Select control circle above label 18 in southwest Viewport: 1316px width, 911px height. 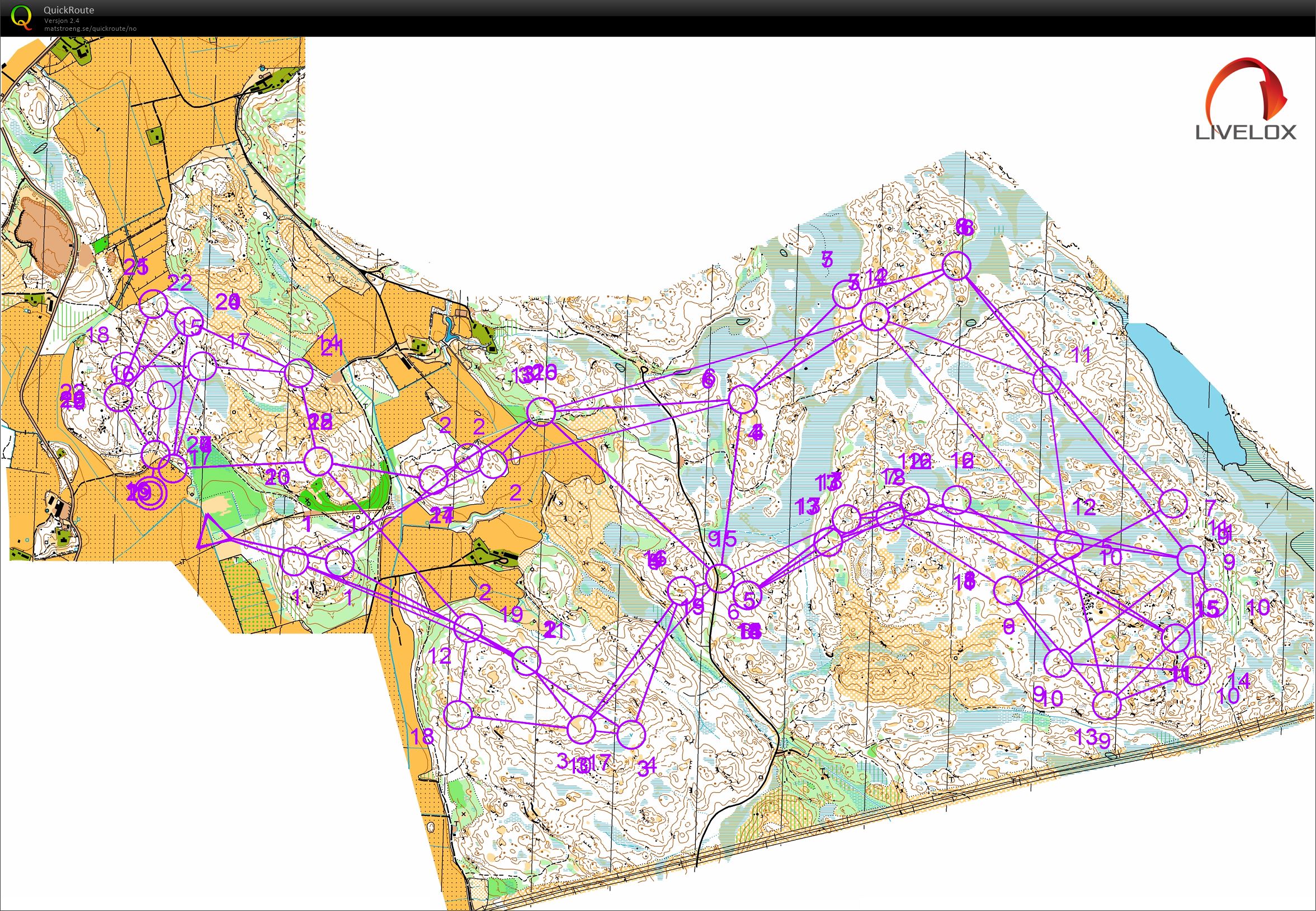coord(457,714)
